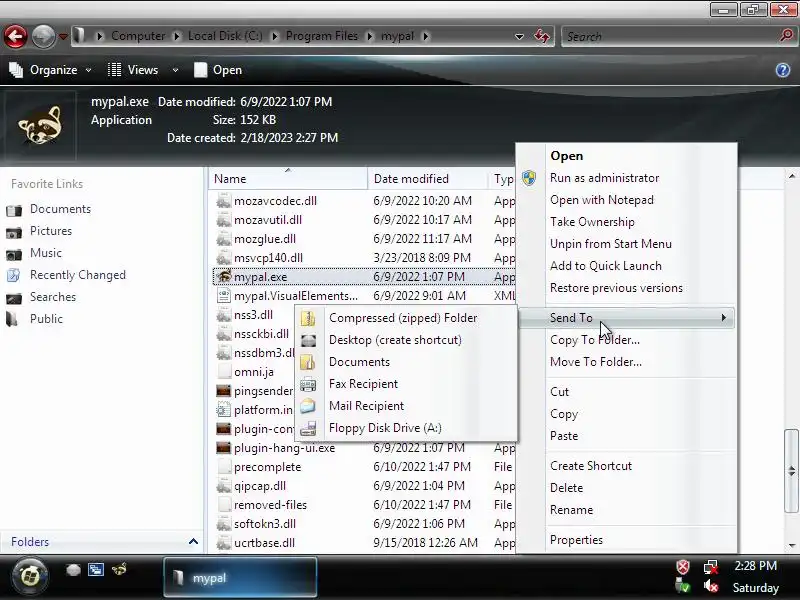
Task: Click the muted volume tray icon
Action: [x=711, y=586]
